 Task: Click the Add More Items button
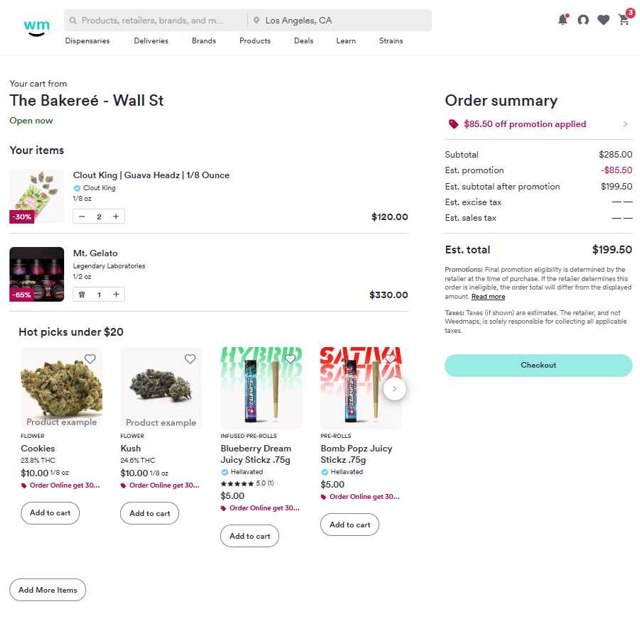47,590
